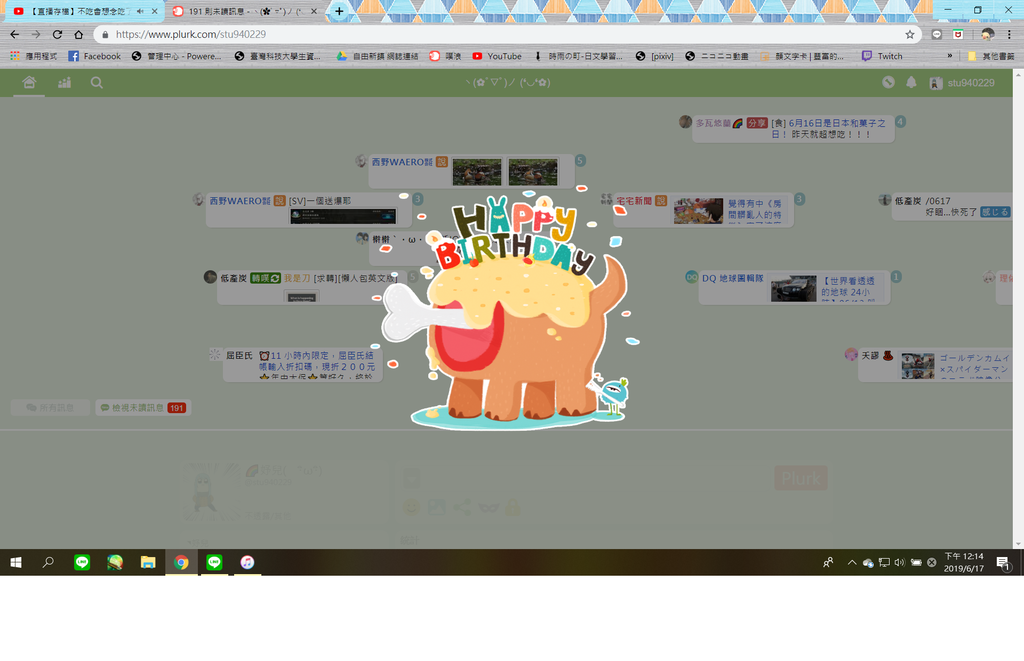Open a new browser tab
The height and width of the screenshot is (661, 1024).
339,11
